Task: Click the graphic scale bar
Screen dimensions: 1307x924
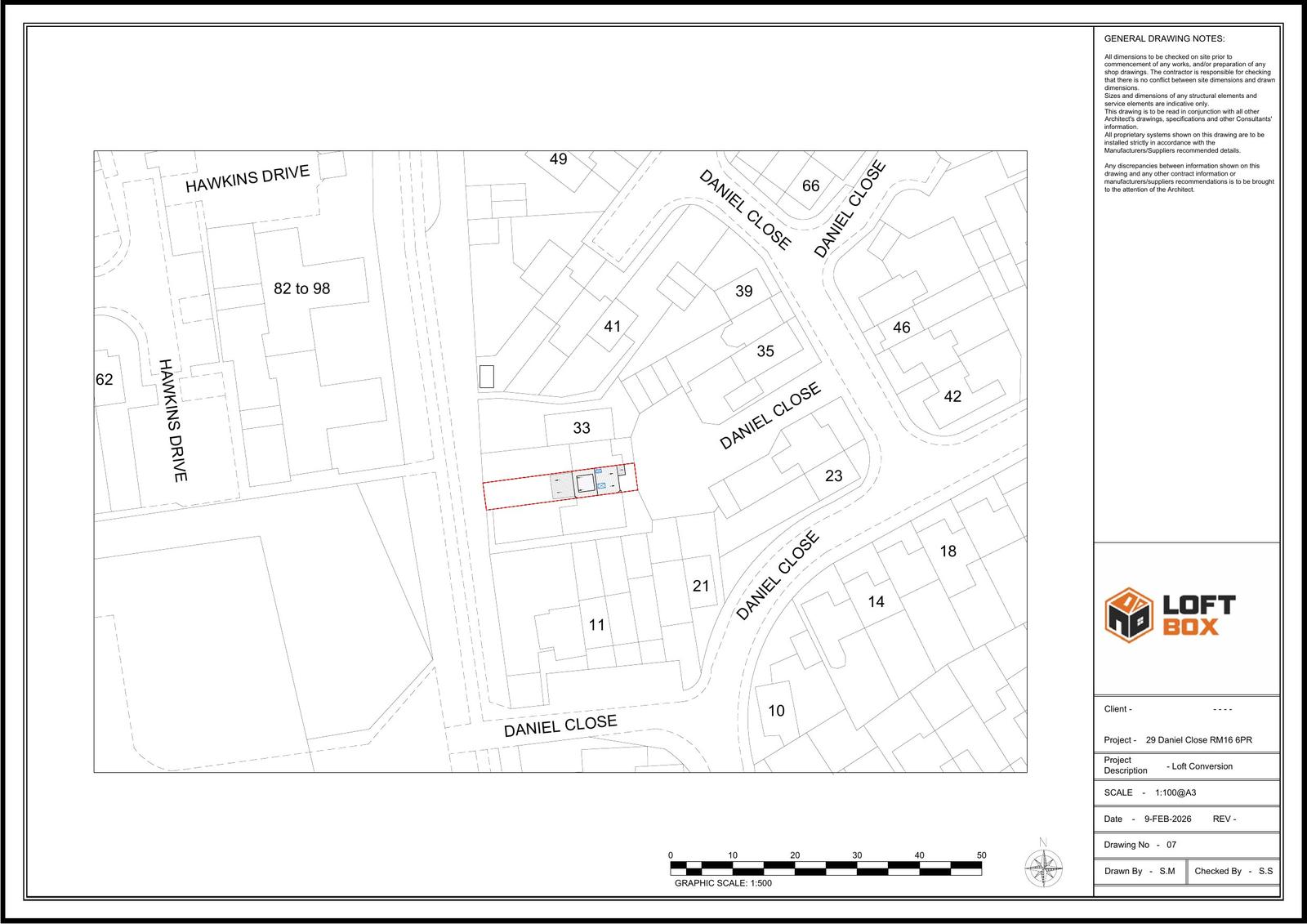Action: pyautogui.click(x=826, y=868)
